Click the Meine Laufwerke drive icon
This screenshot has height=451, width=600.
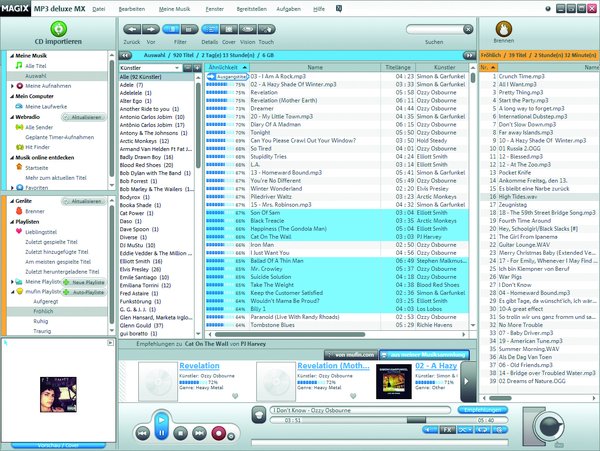coord(19,106)
